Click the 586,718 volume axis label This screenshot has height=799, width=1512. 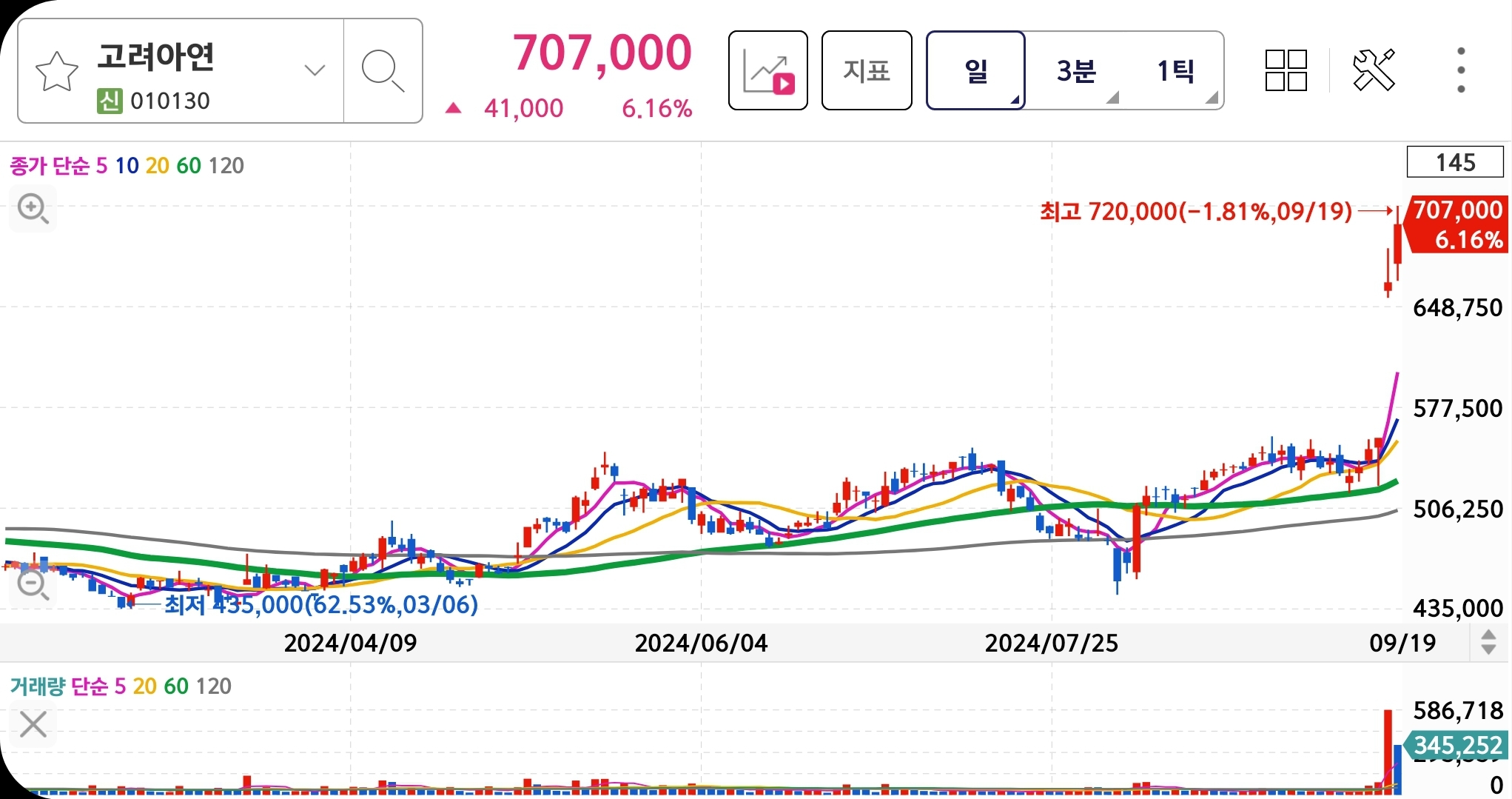pos(1458,711)
